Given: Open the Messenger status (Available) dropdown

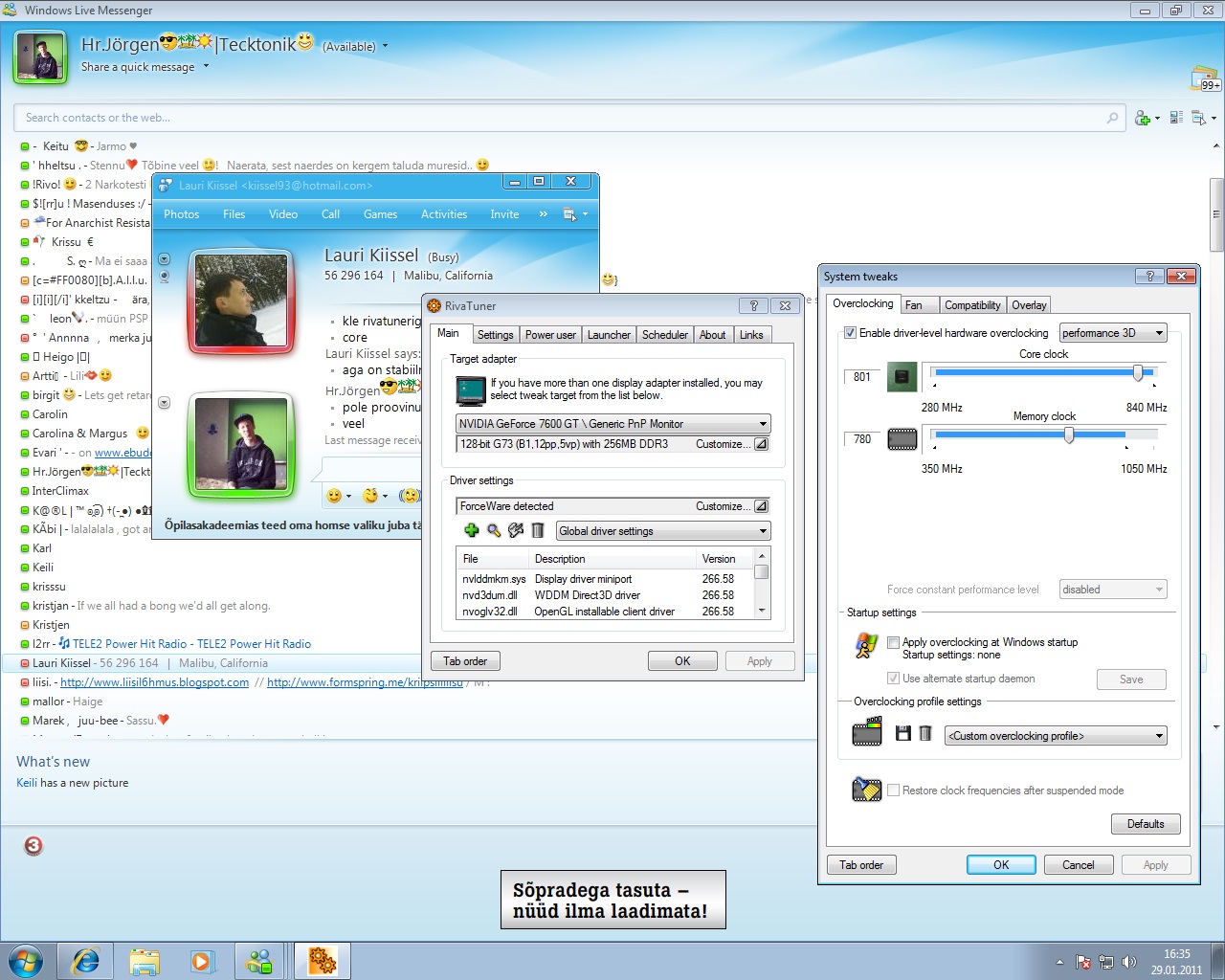Looking at the screenshot, I should [385, 46].
